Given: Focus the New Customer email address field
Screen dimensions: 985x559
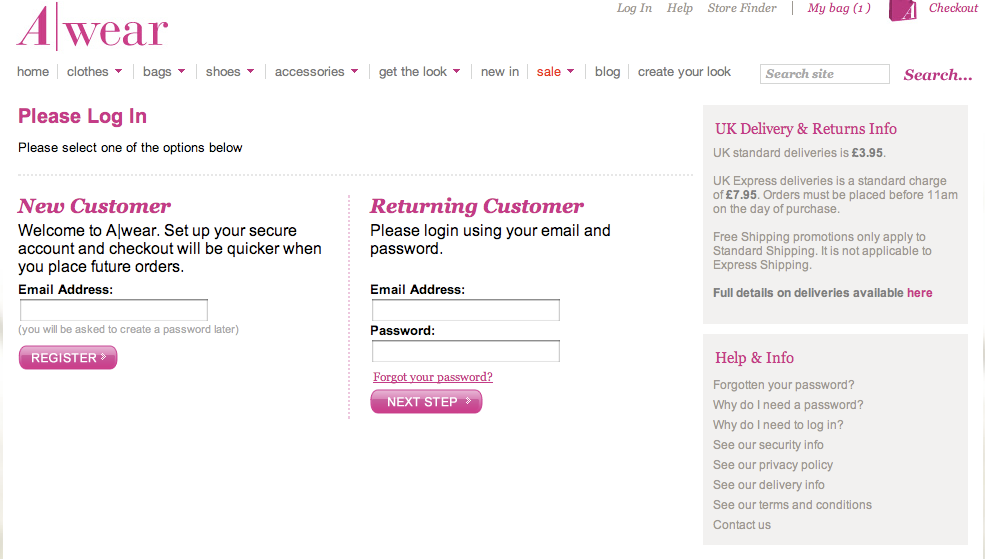Looking at the screenshot, I should pyautogui.click(x=114, y=310).
